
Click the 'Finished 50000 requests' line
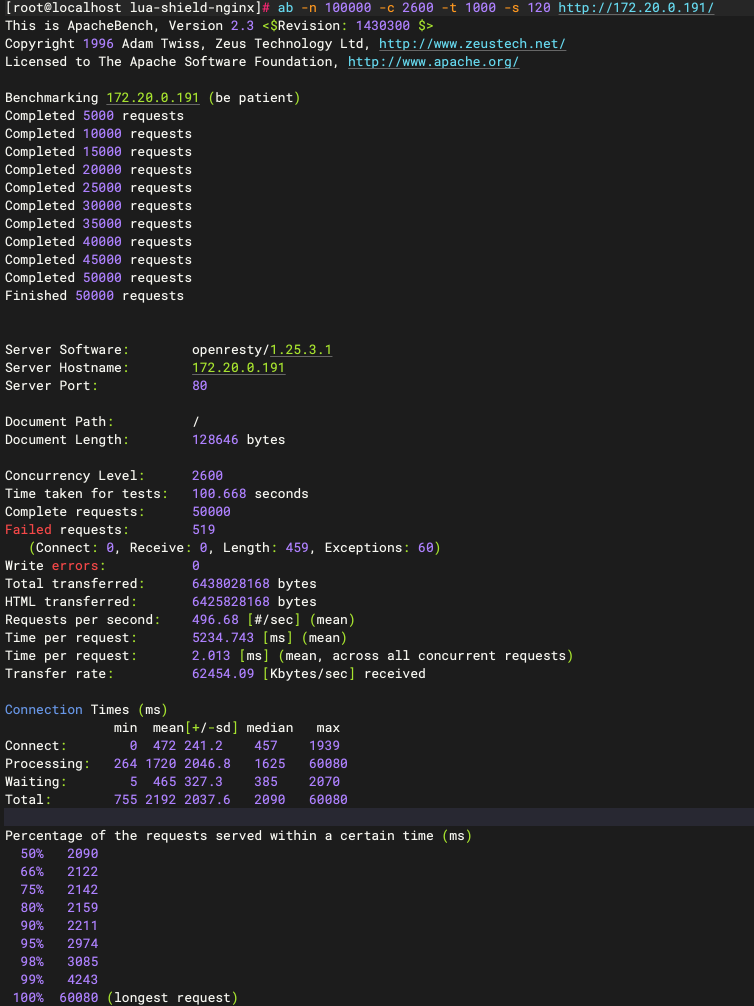pyautogui.click(x=94, y=296)
